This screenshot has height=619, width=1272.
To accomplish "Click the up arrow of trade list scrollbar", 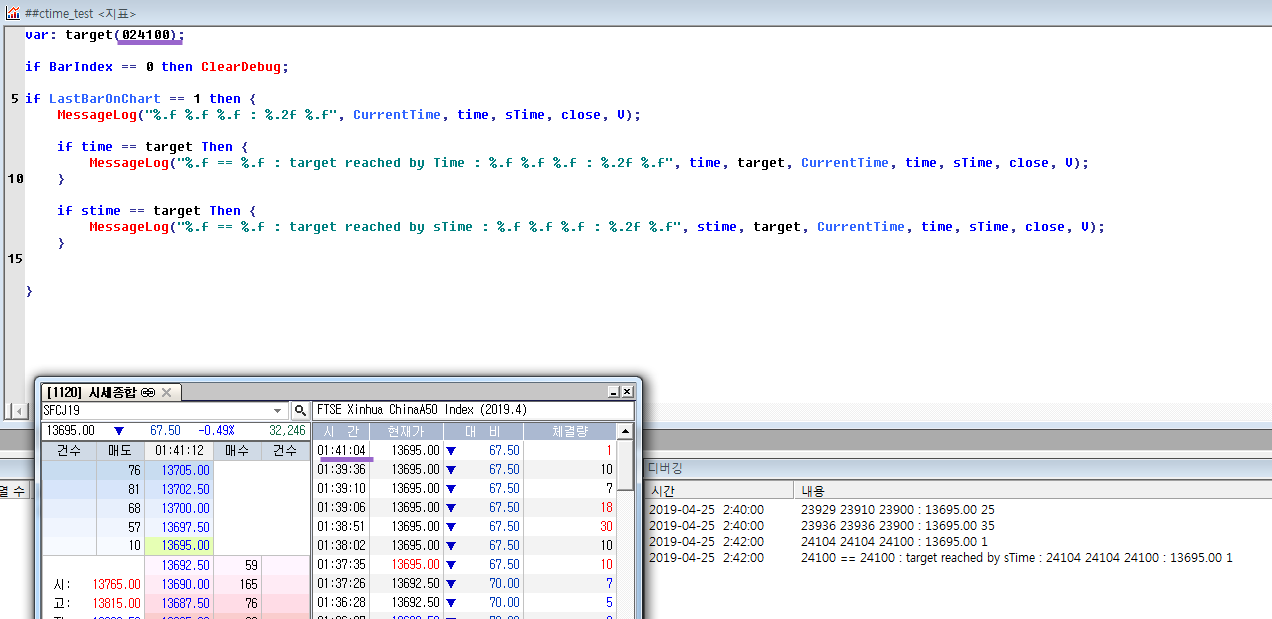I will 624,431.
